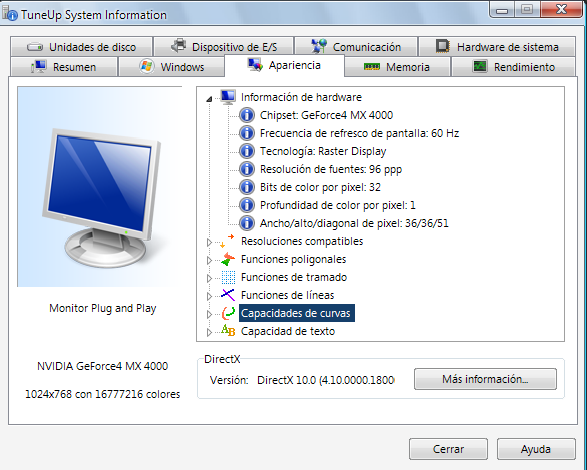Click the disk drive icon on Unidades tab
Image resolution: width=587 pixels, height=470 pixels.
click(x=35, y=47)
